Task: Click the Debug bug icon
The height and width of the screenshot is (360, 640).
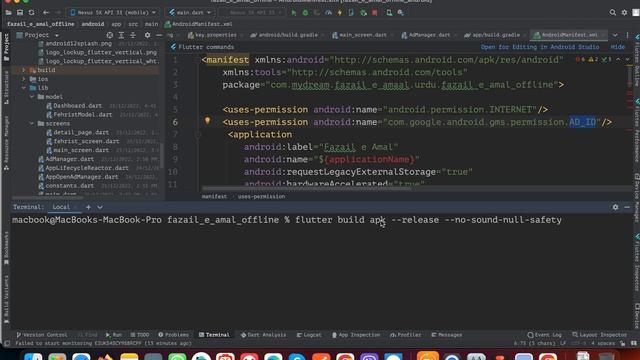Action: 305,13
